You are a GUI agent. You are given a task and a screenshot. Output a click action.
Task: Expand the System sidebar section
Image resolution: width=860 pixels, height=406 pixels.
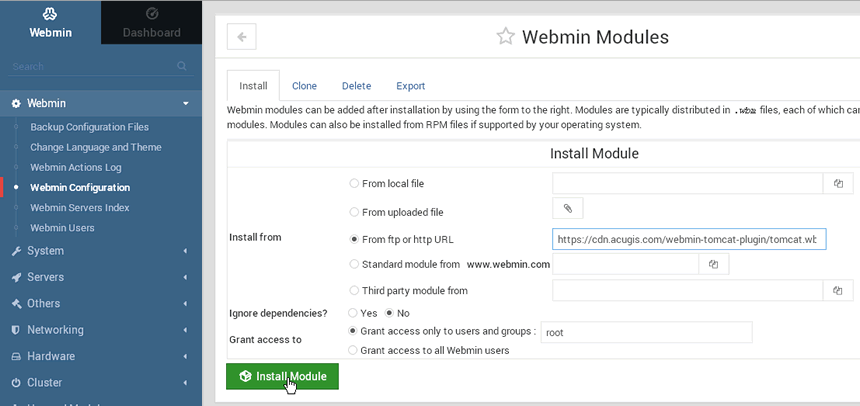pyautogui.click(x=101, y=251)
